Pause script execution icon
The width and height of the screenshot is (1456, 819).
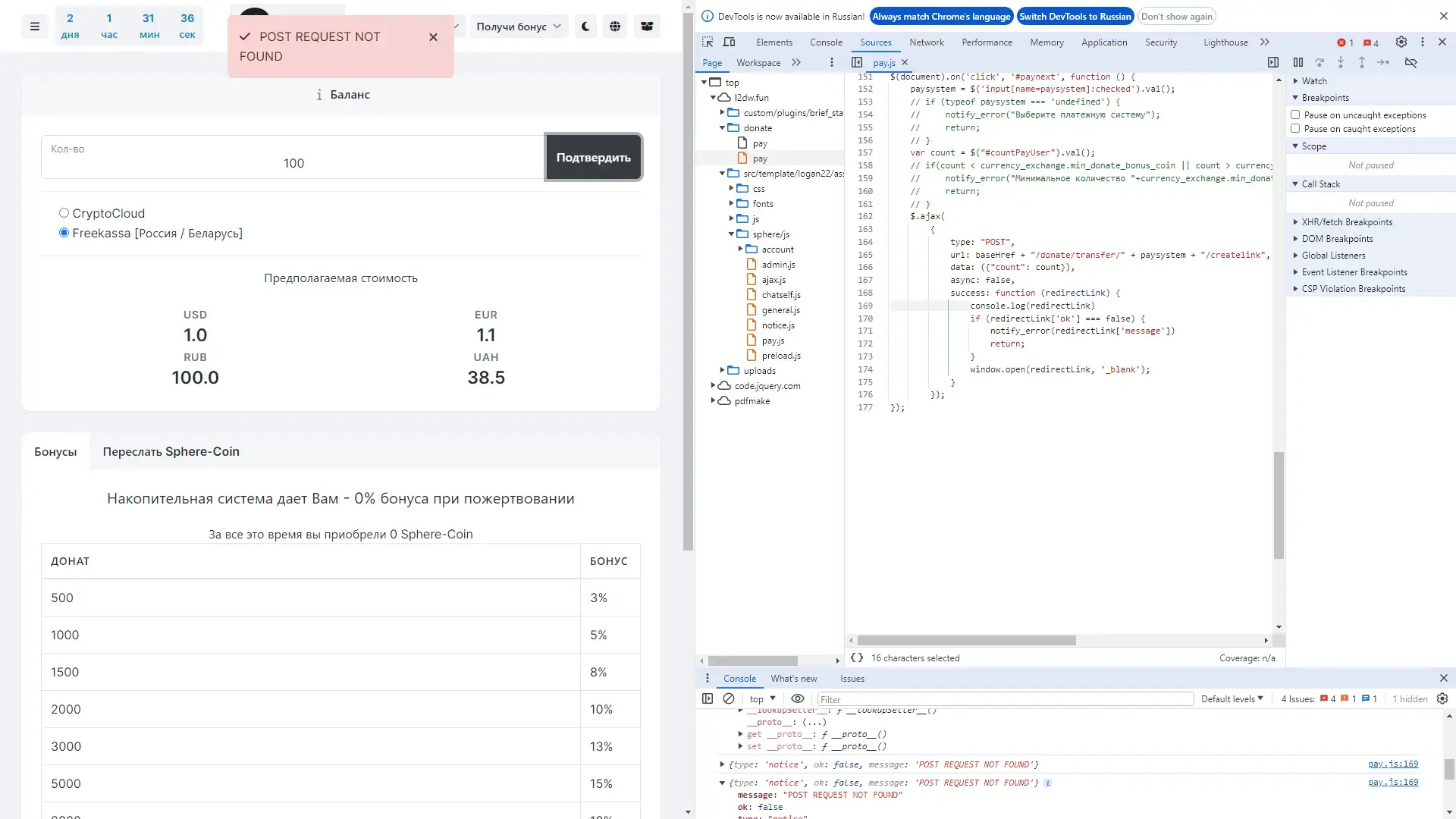click(1298, 63)
